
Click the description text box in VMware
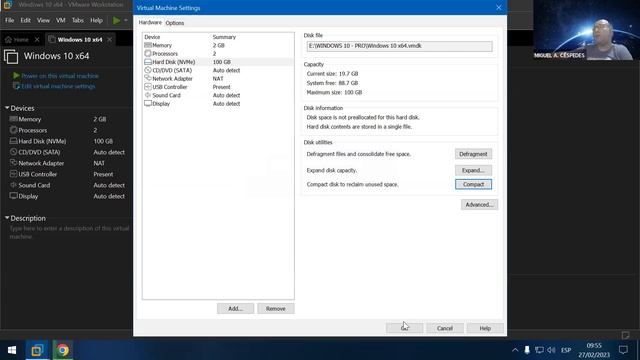(x=69, y=232)
